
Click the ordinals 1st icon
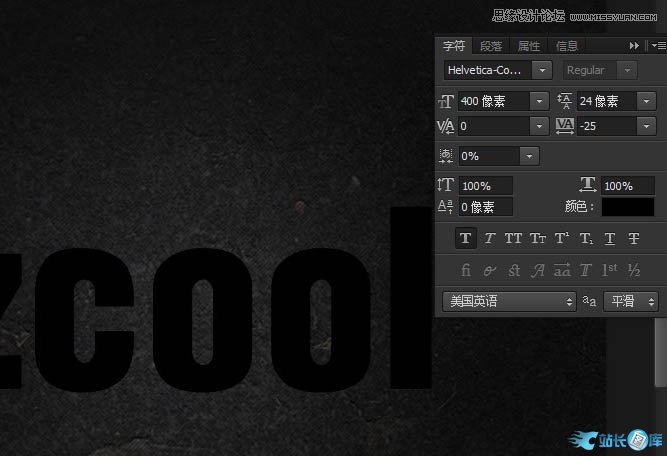pyautogui.click(x=610, y=270)
